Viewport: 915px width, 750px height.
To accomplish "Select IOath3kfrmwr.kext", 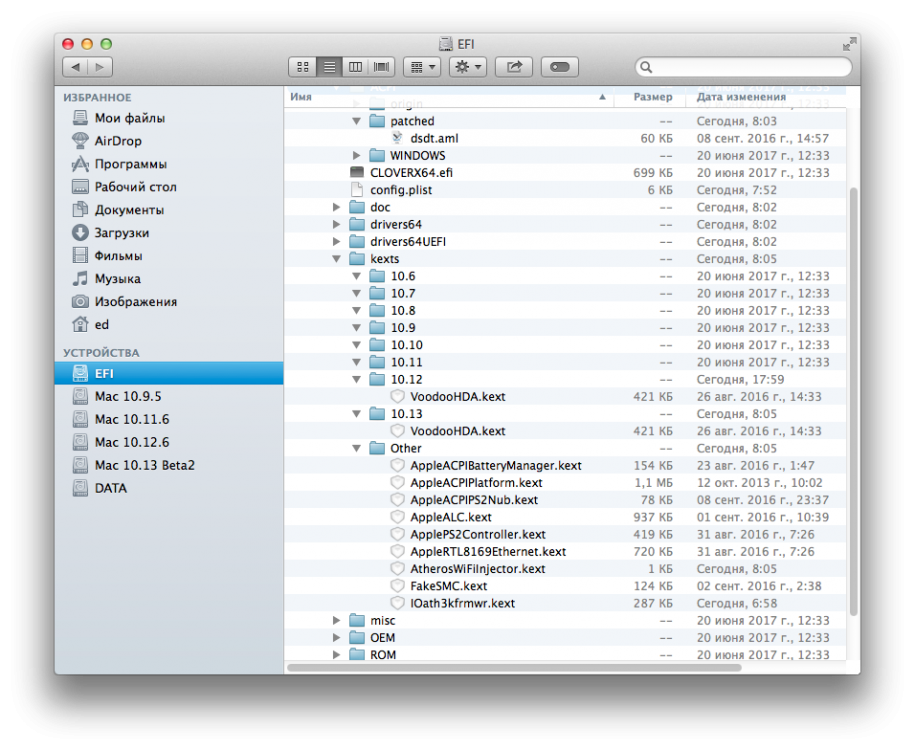I will coord(565,604).
